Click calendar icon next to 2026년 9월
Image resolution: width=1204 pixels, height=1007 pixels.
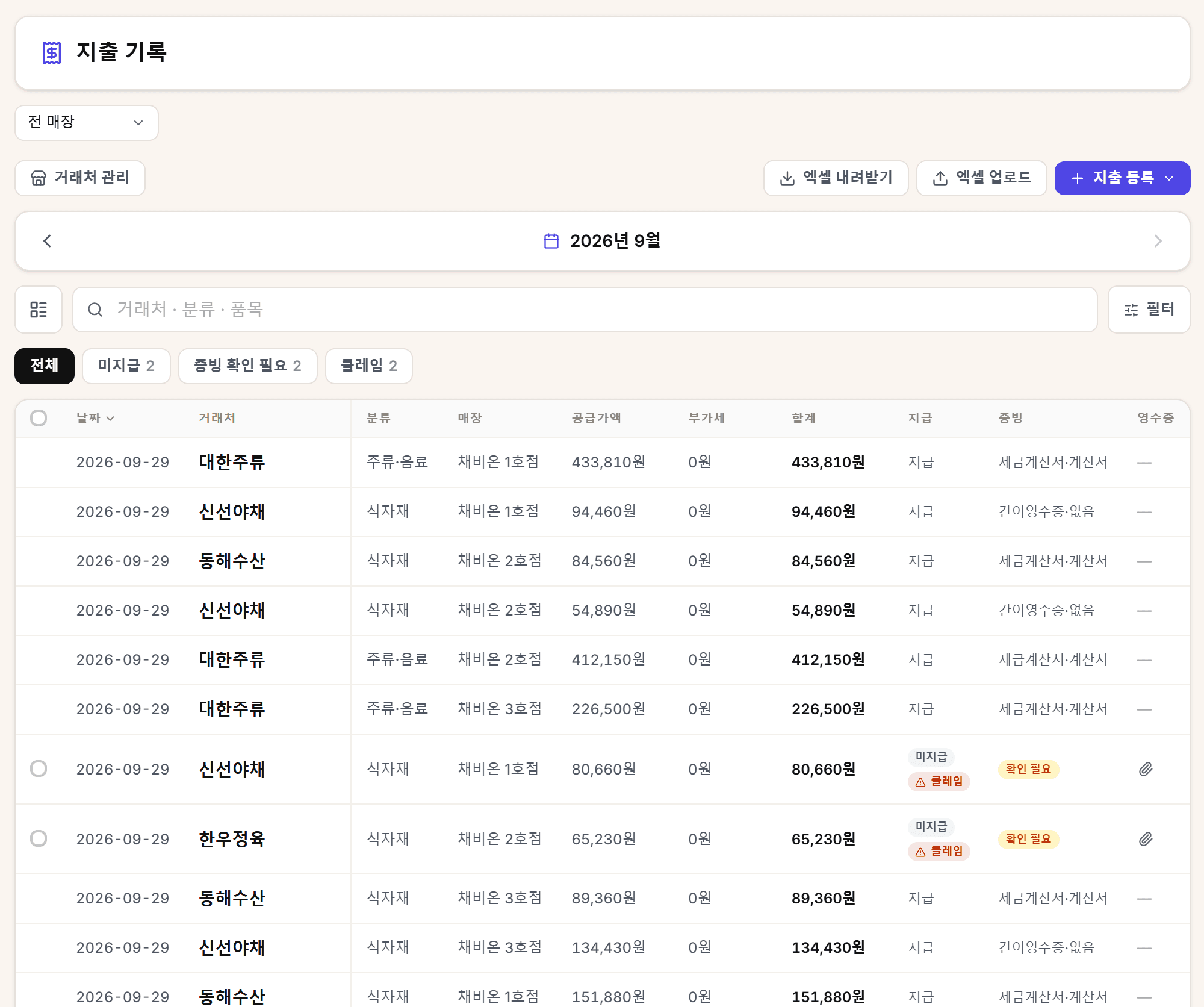[x=551, y=241]
